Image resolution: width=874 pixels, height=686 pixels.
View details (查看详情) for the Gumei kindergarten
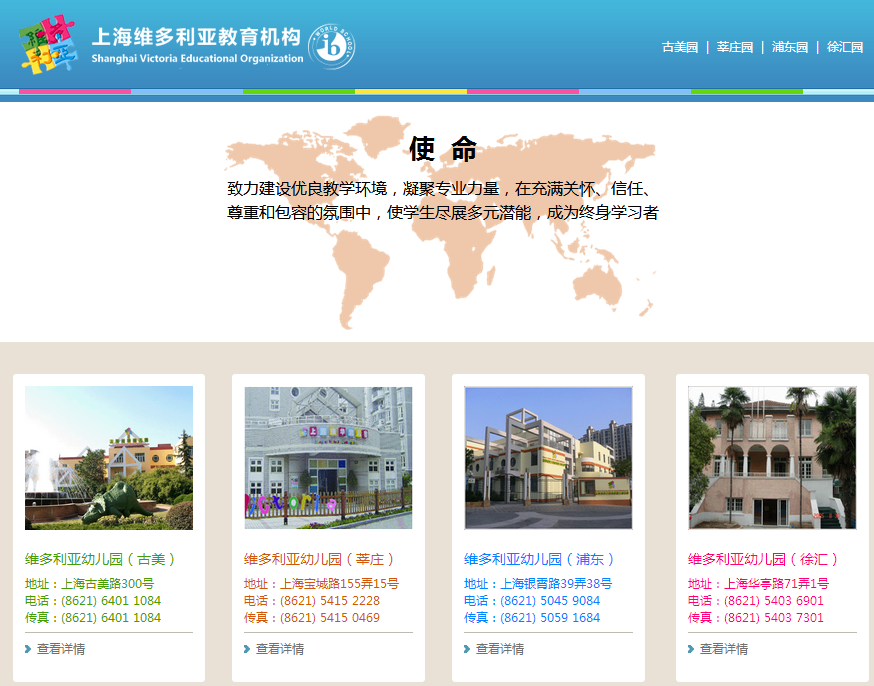click(x=61, y=649)
